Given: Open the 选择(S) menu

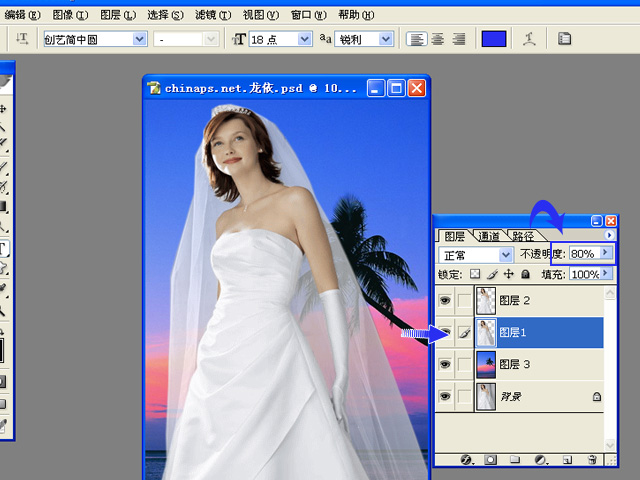Looking at the screenshot, I should point(165,15).
